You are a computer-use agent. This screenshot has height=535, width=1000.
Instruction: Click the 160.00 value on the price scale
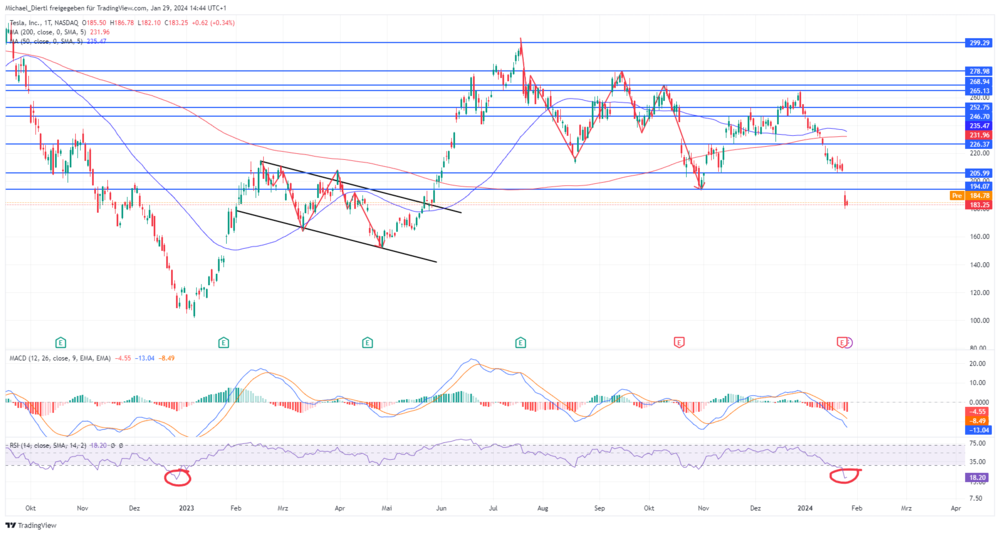point(979,237)
